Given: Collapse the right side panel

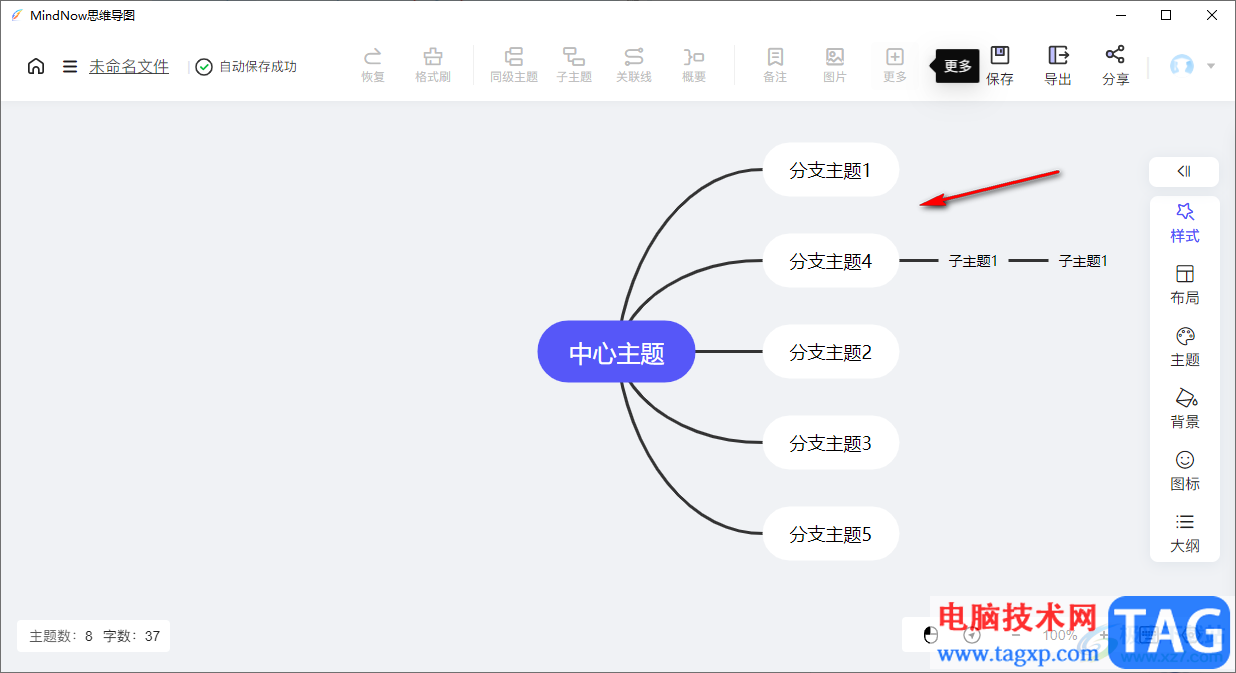Looking at the screenshot, I should [x=1184, y=171].
